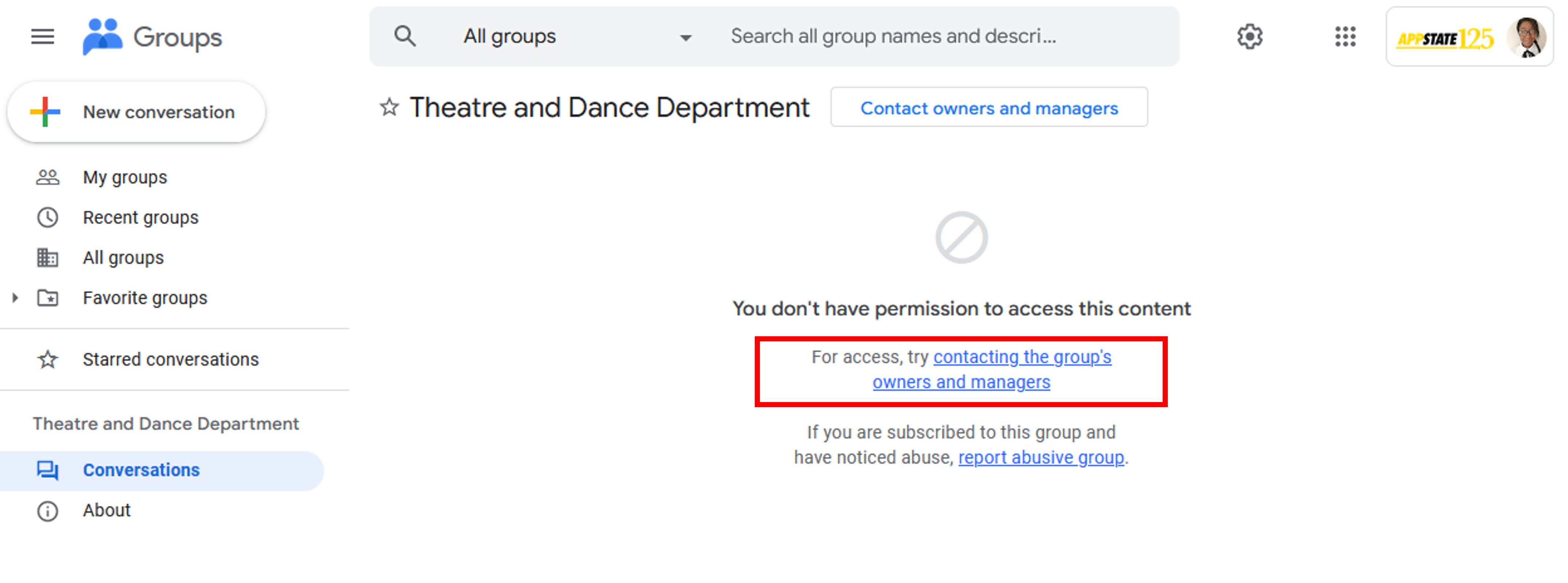Viewport: 1568px width, 583px height.
Task: Open Recent groups
Action: pyautogui.click(x=141, y=217)
